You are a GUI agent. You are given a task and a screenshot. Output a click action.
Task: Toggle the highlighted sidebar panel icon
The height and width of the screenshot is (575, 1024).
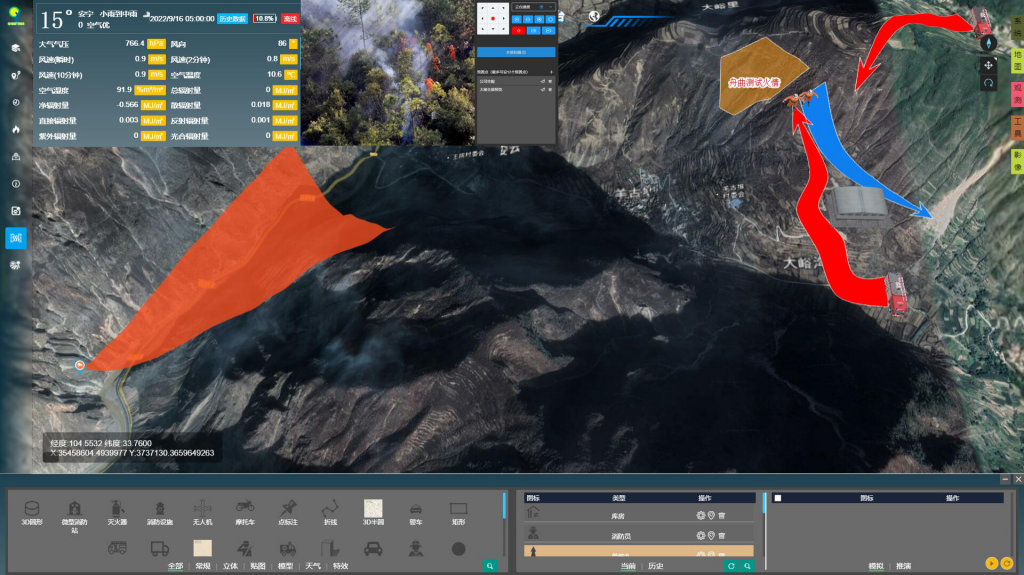click(x=16, y=238)
